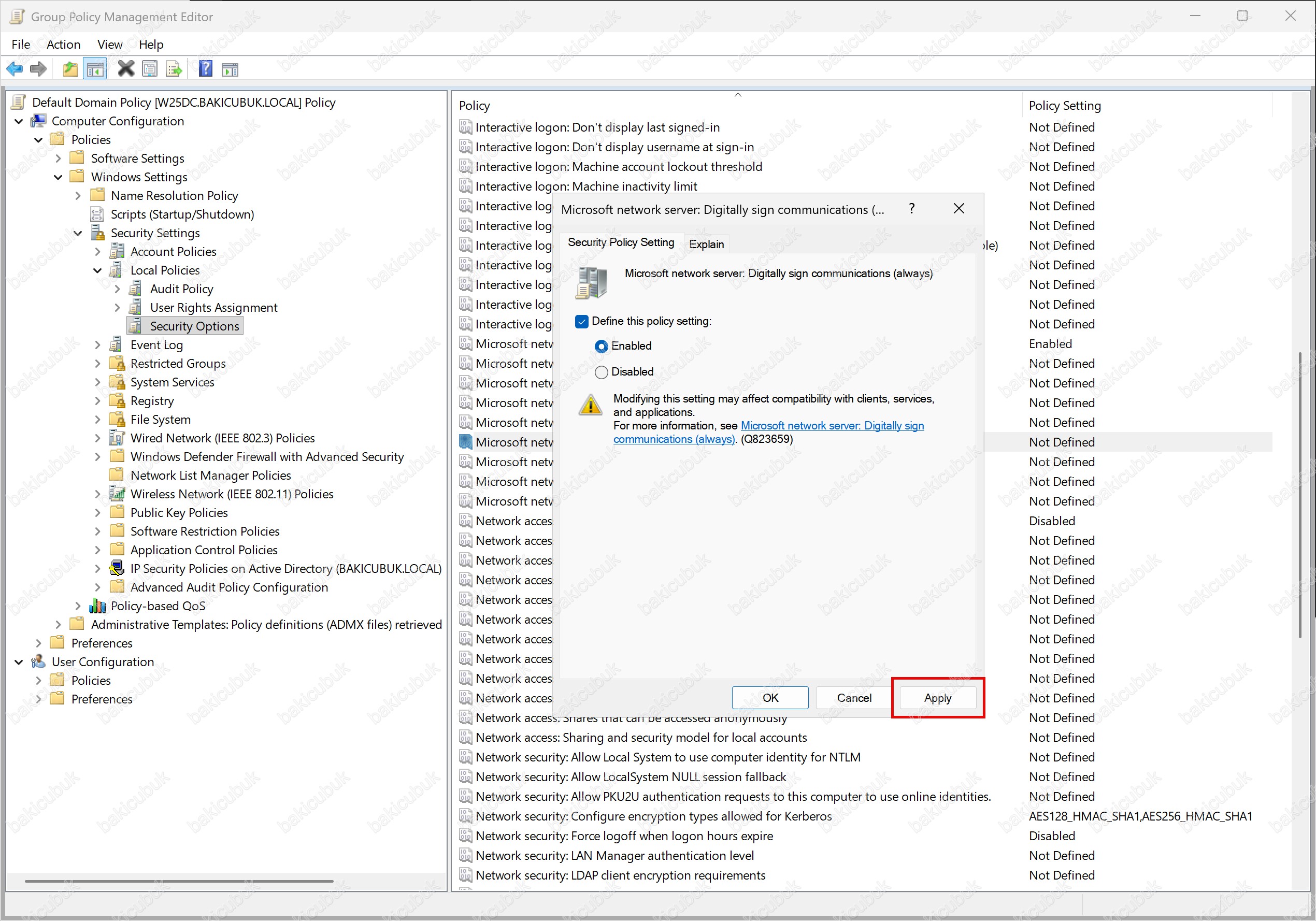Select Network security: LAN Manager authentication level
The height and width of the screenshot is (921, 1316).
615,856
